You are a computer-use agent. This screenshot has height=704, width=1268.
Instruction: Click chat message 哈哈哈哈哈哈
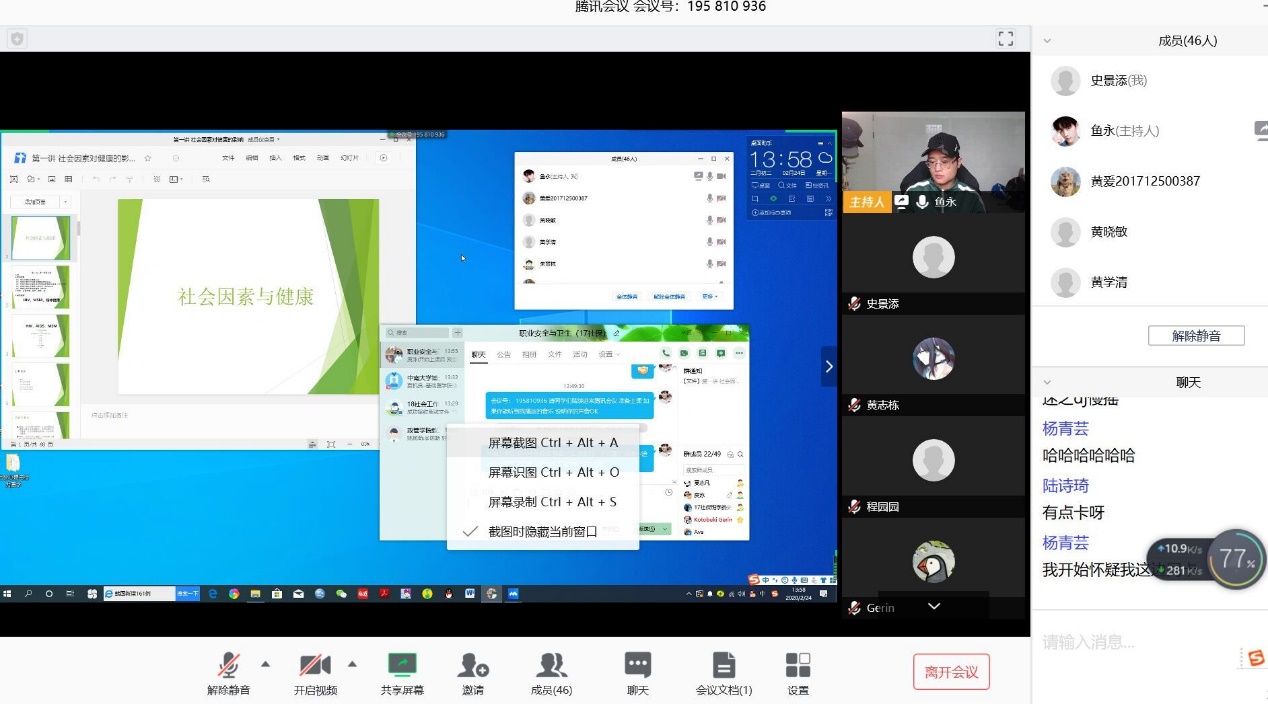1089,456
